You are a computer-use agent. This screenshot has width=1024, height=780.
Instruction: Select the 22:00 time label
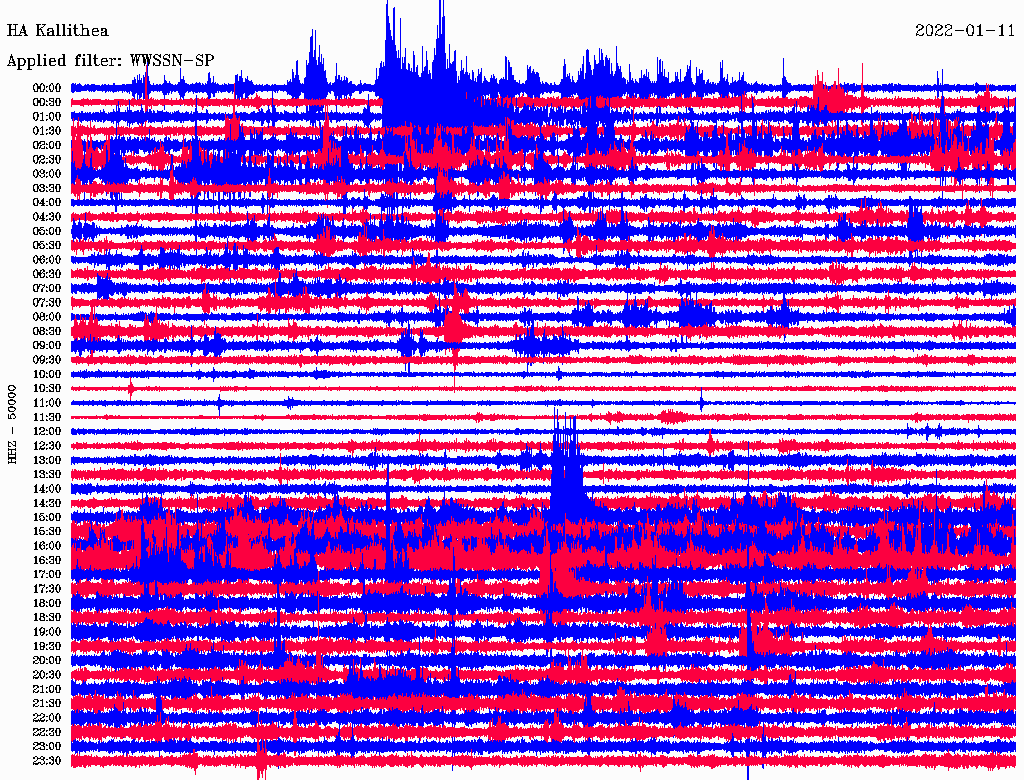[47, 718]
